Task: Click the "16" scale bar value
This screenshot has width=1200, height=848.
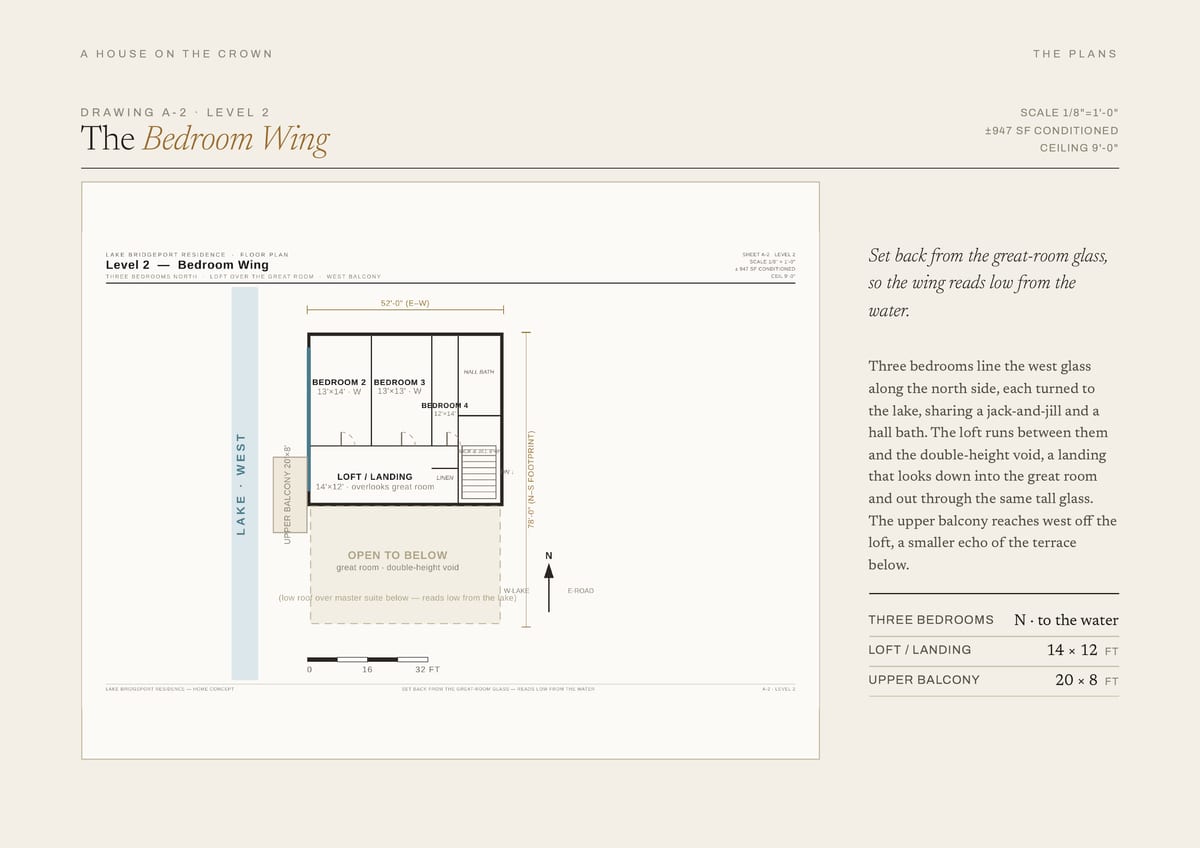Action: coord(367,670)
